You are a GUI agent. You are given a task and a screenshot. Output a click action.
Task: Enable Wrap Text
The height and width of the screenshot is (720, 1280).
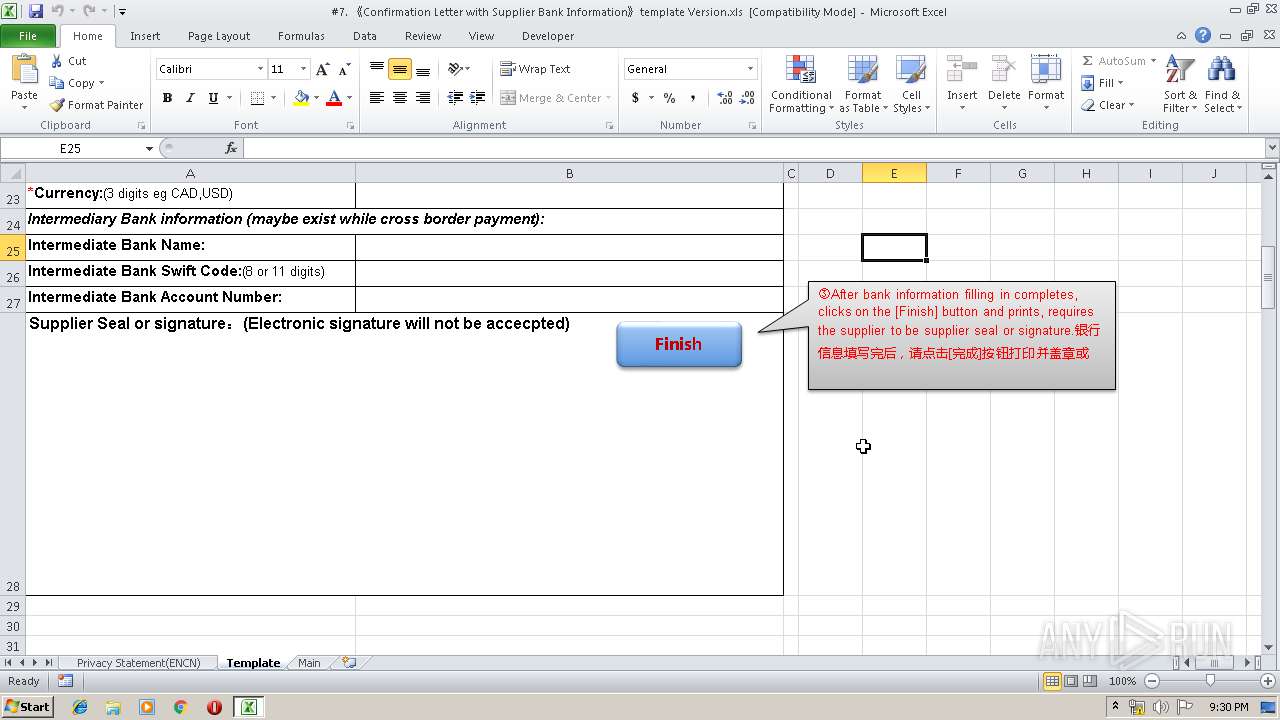pos(535,69)
